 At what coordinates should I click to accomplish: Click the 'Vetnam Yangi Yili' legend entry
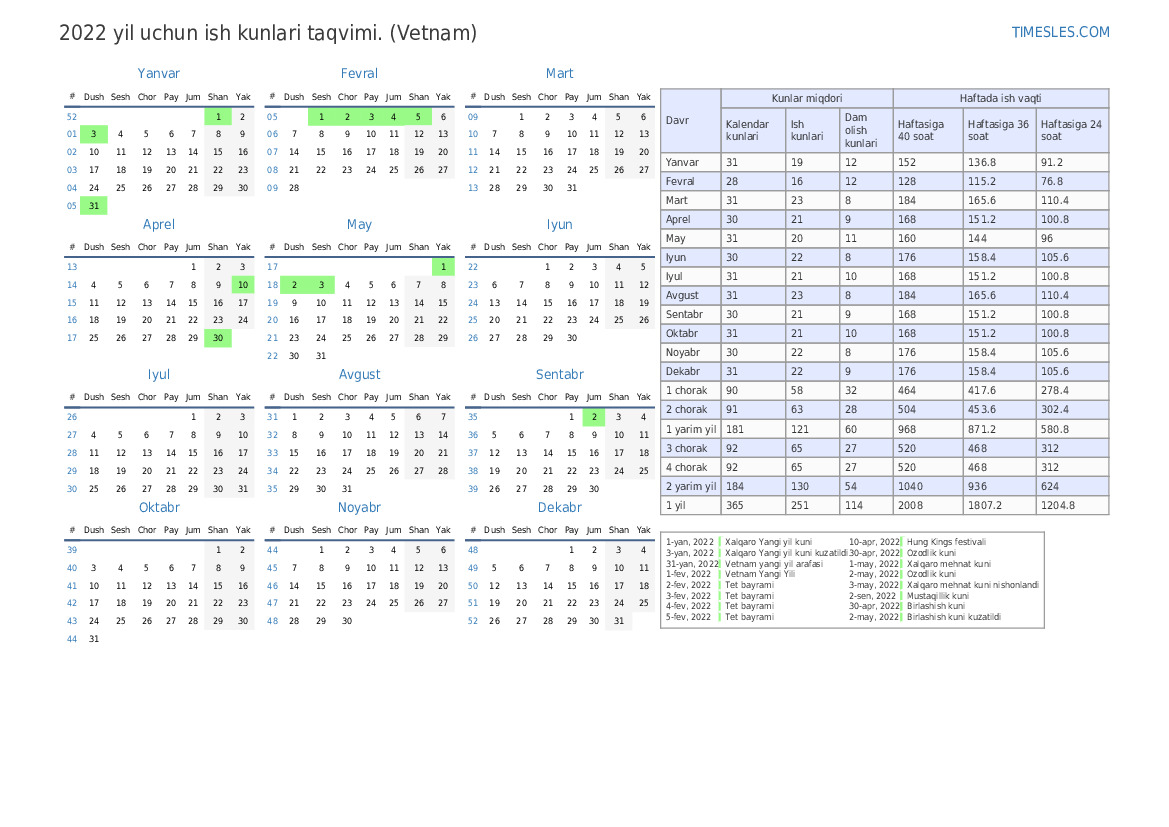[x=760, y=574]
